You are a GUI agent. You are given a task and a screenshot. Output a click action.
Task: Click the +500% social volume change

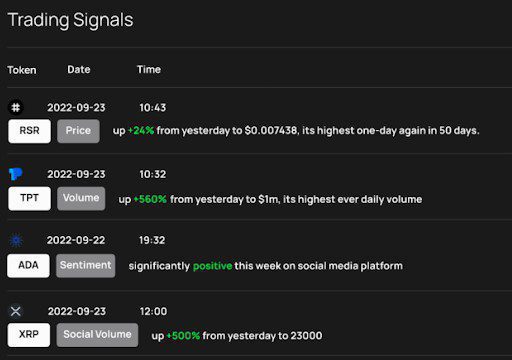pos(183,336)
